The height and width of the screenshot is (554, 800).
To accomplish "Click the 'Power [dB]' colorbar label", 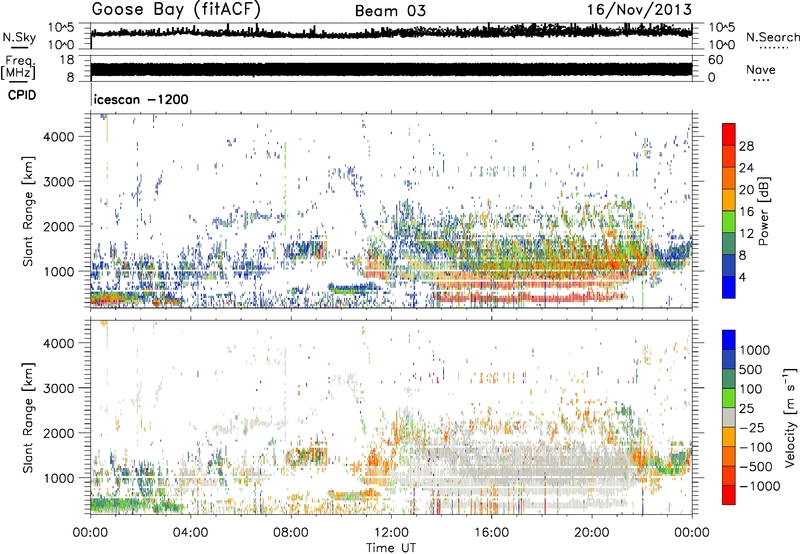I will (x=763, y=211).
